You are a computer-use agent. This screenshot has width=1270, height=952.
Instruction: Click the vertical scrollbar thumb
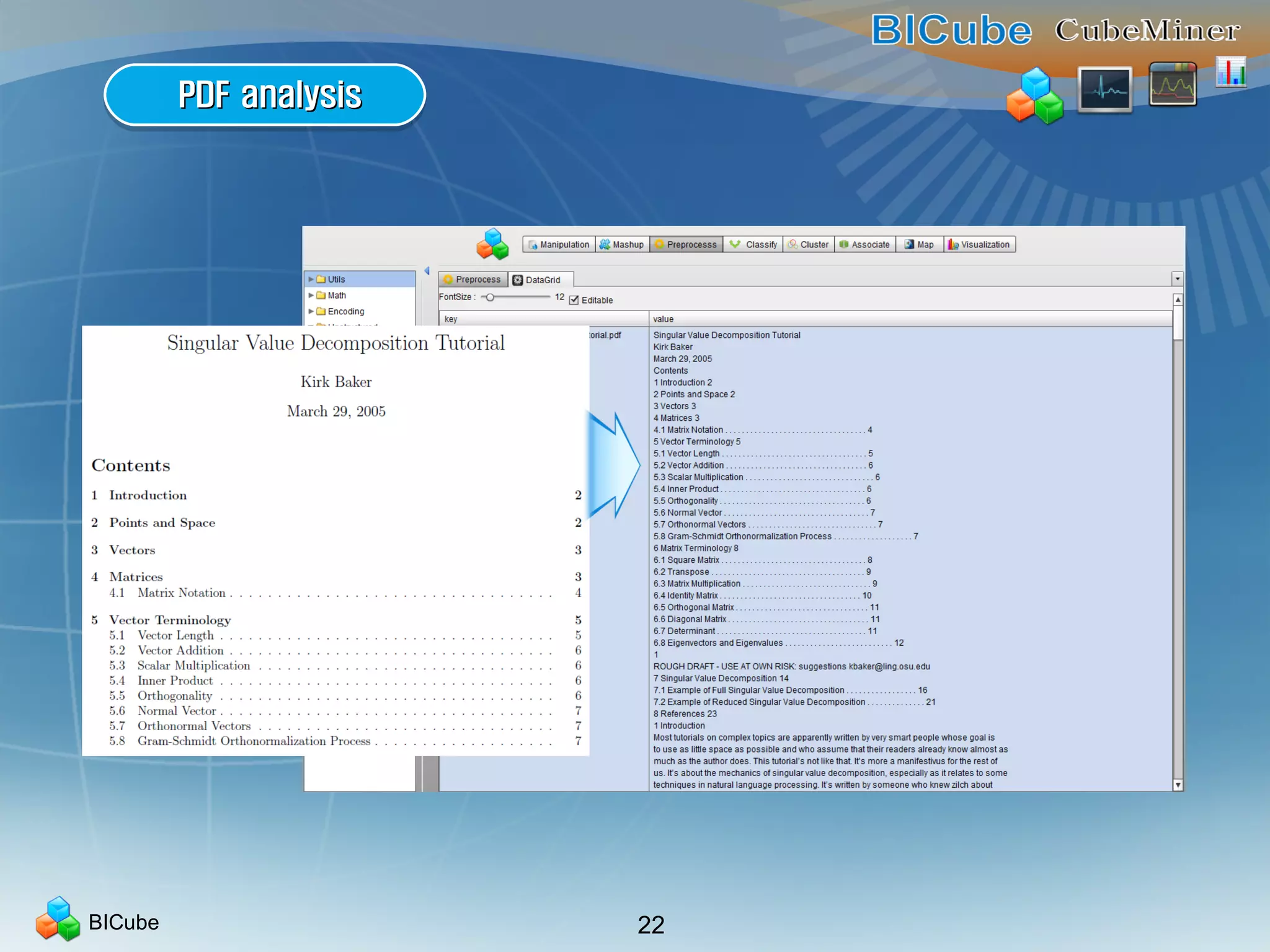[1178, 323]
